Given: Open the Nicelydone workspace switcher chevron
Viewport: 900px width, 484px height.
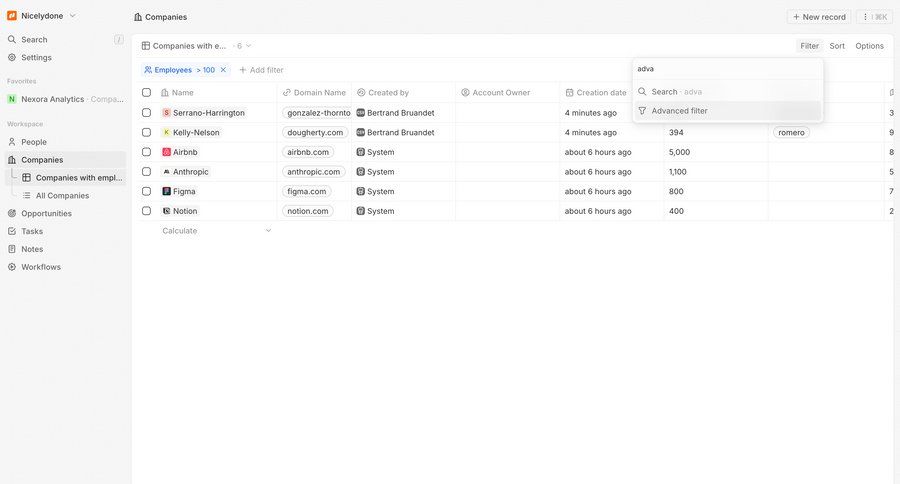Looking at the screenshot, I should coord(72,16).
